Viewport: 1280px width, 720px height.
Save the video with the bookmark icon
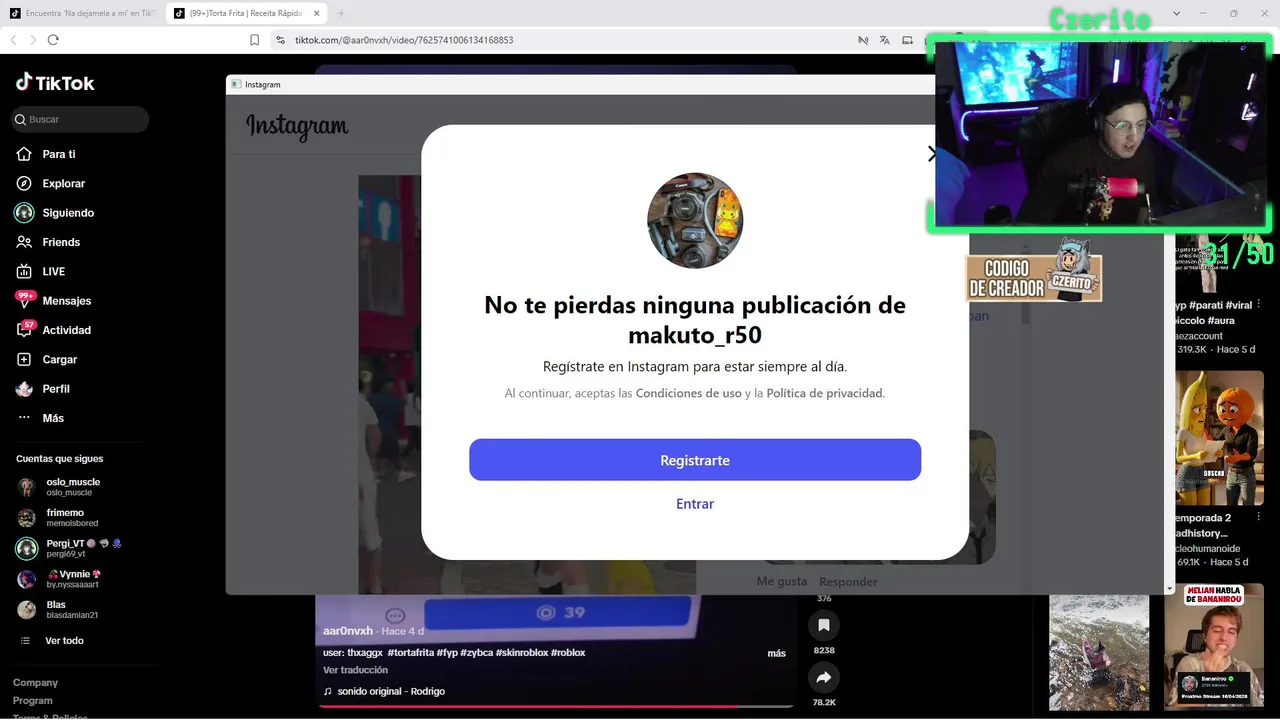point(824,625)
